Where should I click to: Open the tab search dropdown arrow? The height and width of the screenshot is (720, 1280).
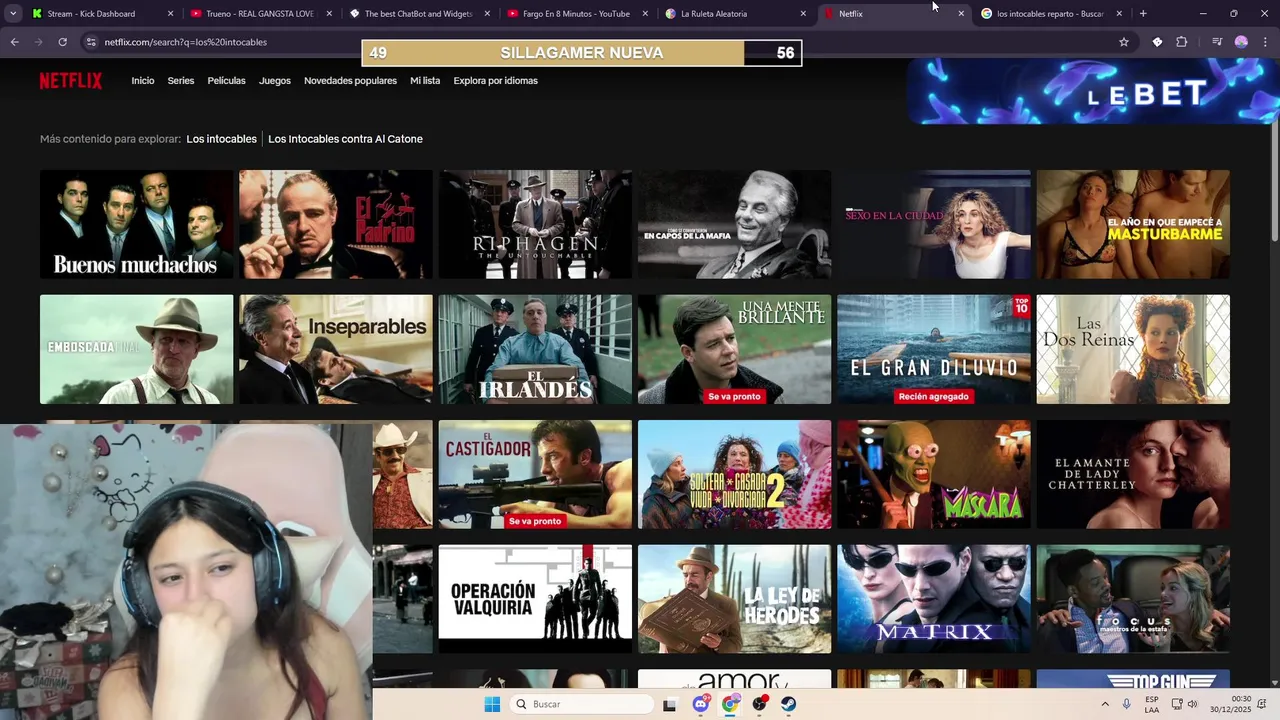point(13,14)
